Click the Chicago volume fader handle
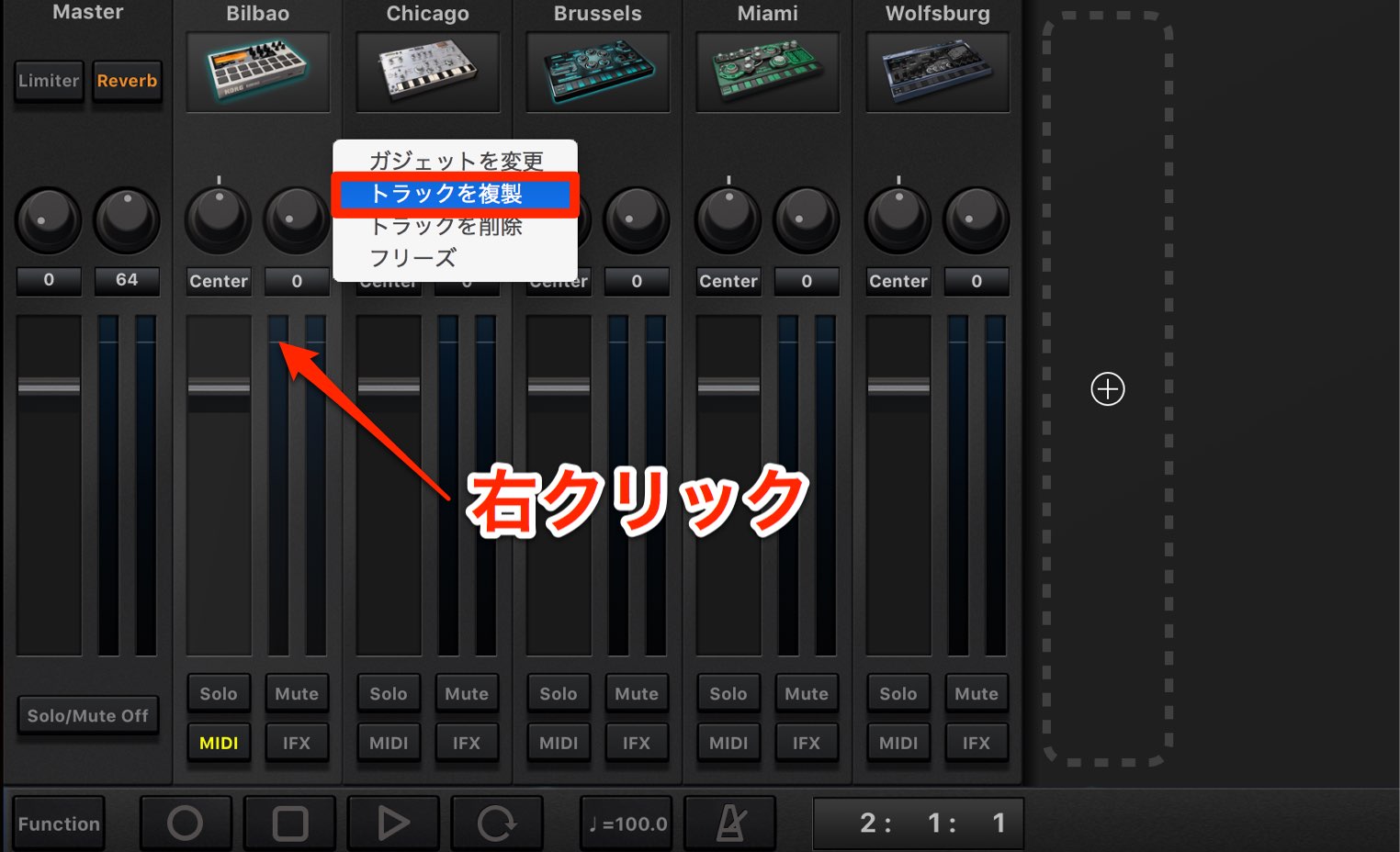This screenshot has height=852, width=1400. pyautogui.click(x=389, y=387)
